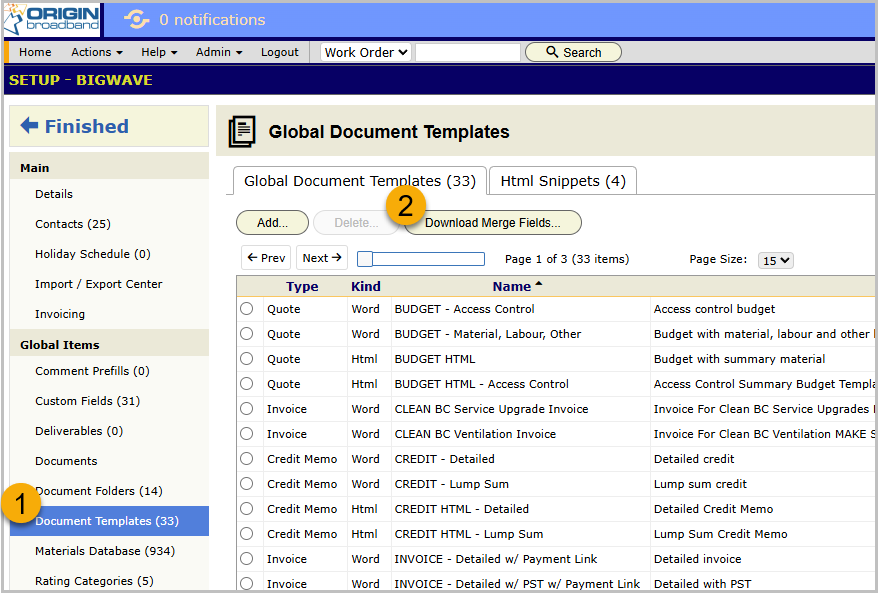The height and width of the screenshot is (593, 878).
Task: Open the Admin dropdown menu
Action: coord(219,52)
